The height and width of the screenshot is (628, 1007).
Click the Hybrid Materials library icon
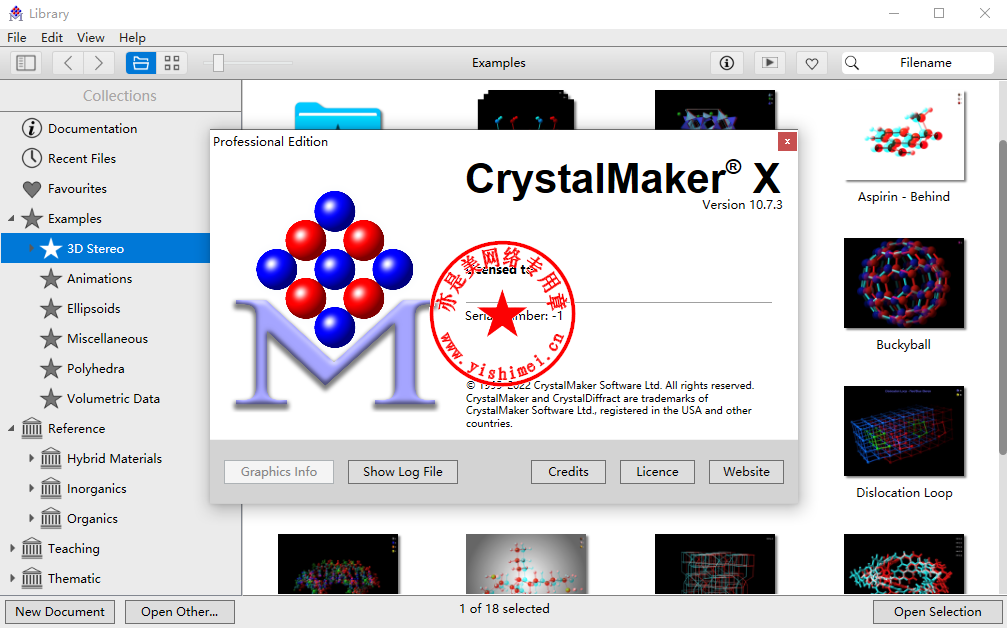51,458
